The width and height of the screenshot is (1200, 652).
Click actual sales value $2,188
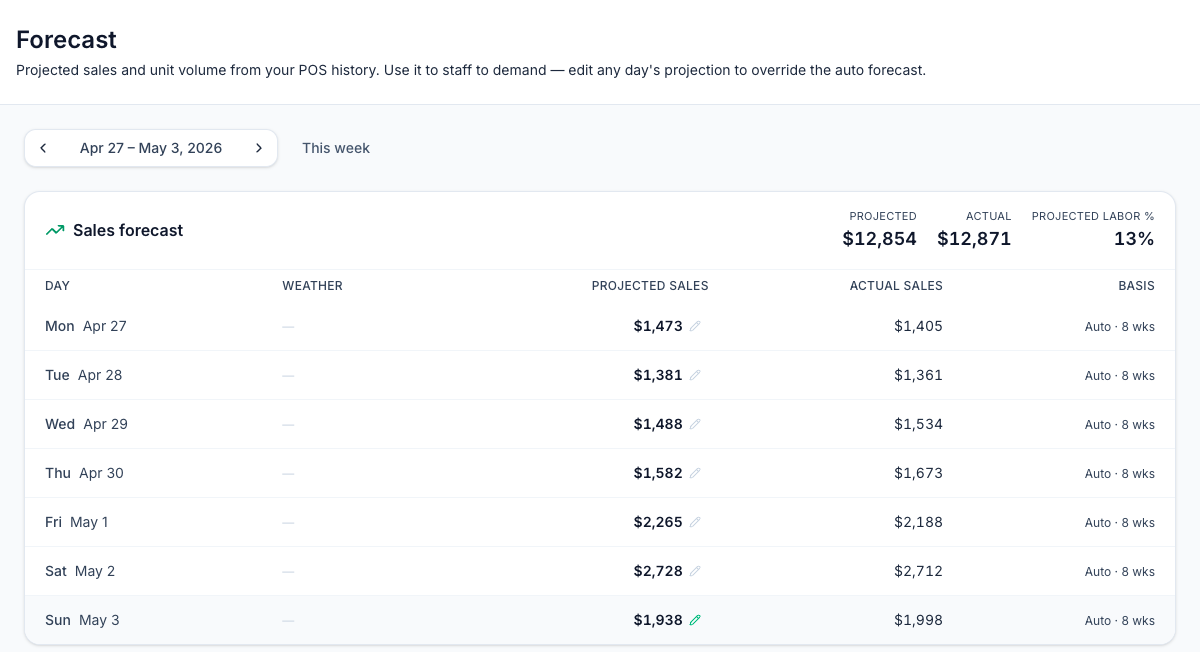[x=918, y=522]
